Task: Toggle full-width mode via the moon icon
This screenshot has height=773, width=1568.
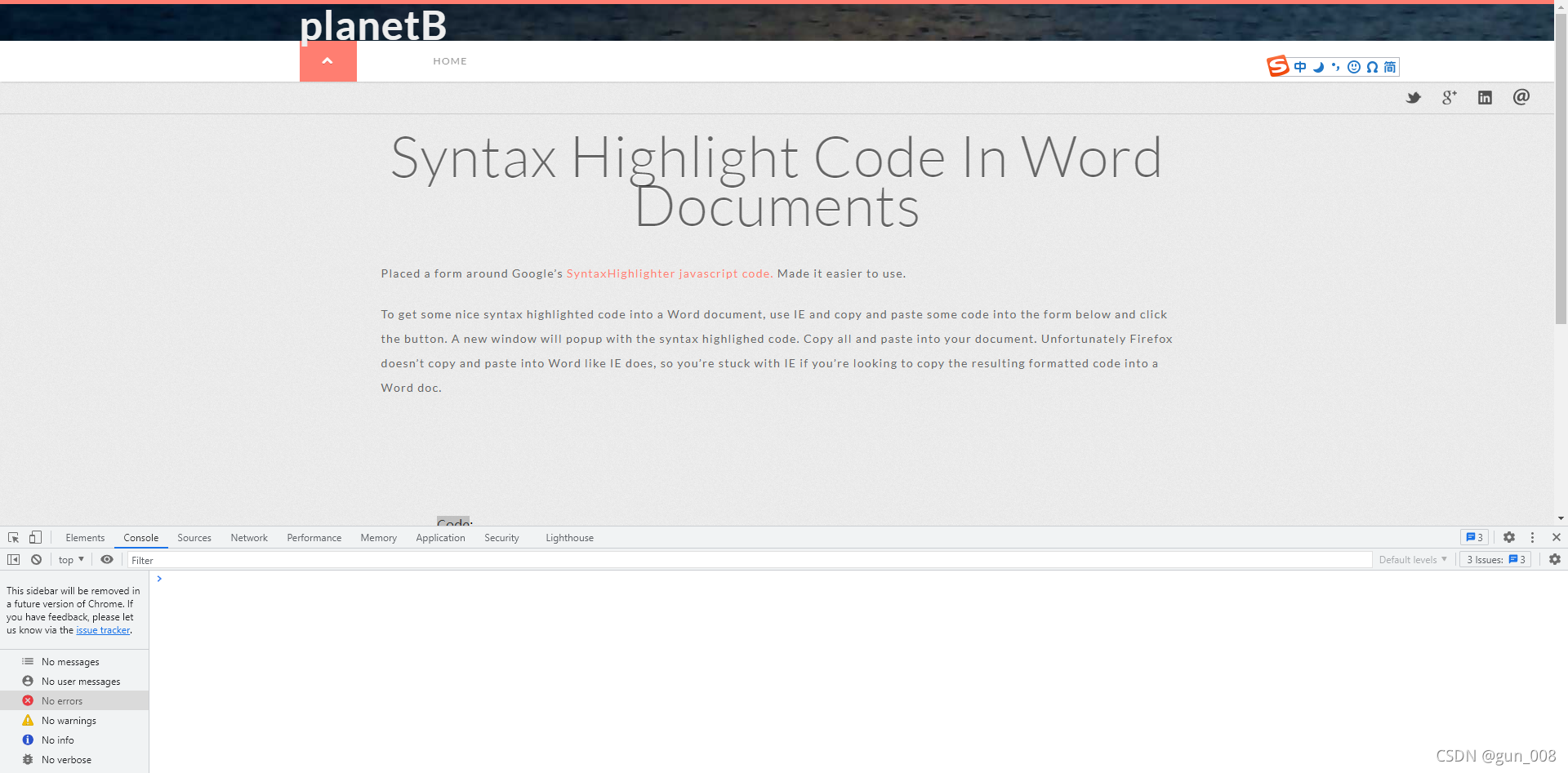Action: [x=1318, y=67]
